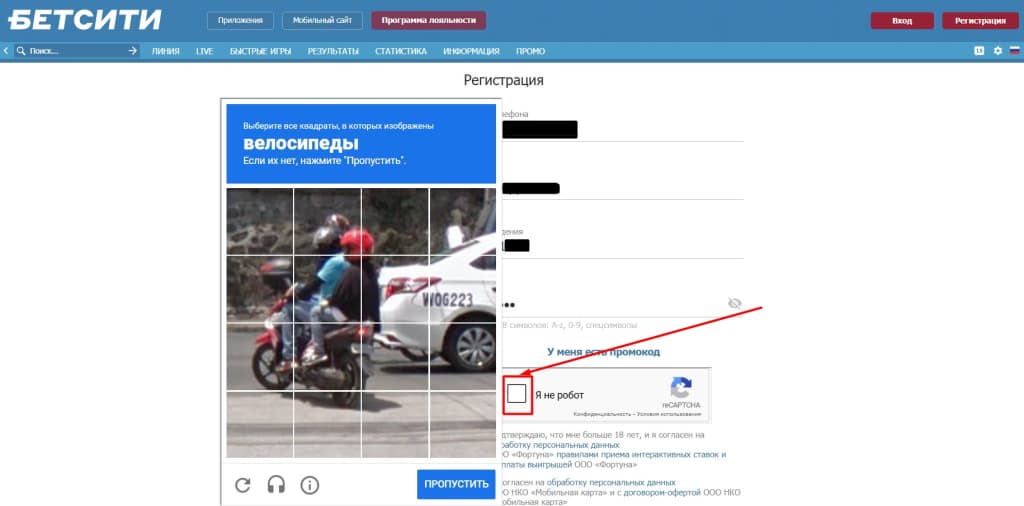Open odds format icon showing 1.5
Image resolution: width=1024 pixels, height=506 pixels.
[x=979, y=51]
